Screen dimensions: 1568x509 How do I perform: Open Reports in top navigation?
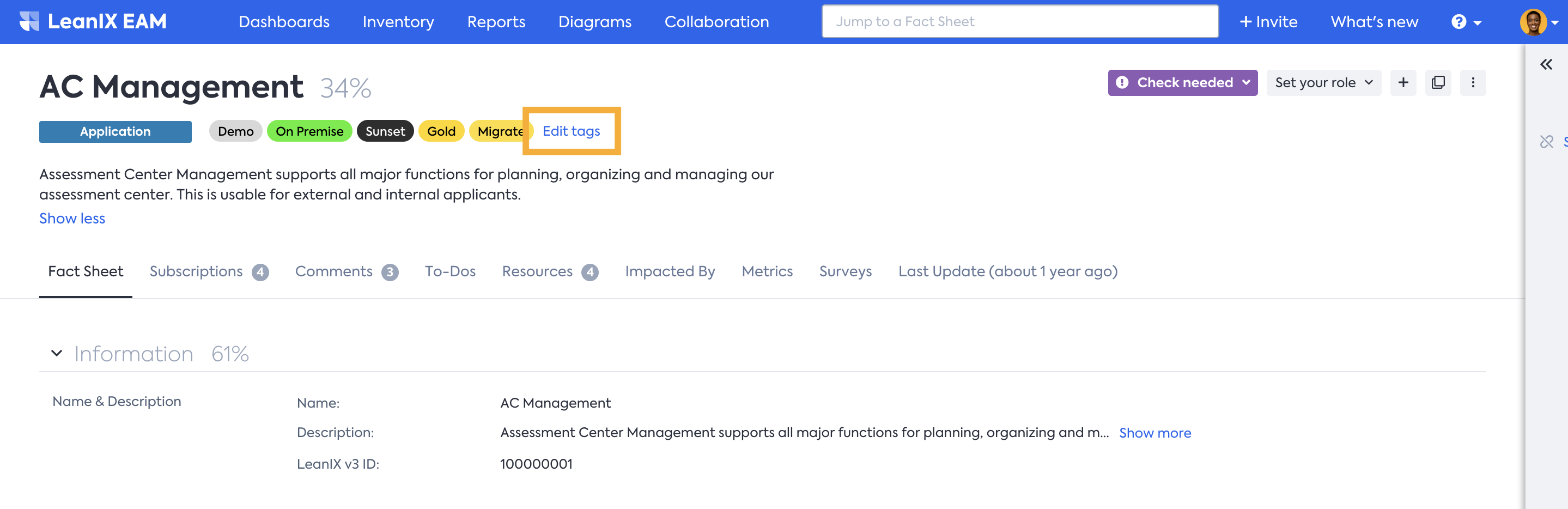[x=496, y=22]
